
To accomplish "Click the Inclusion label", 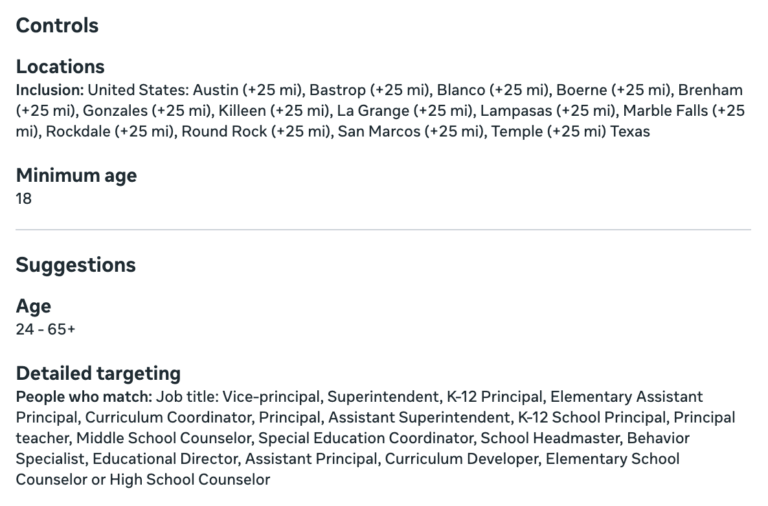I will click(50, 90).
